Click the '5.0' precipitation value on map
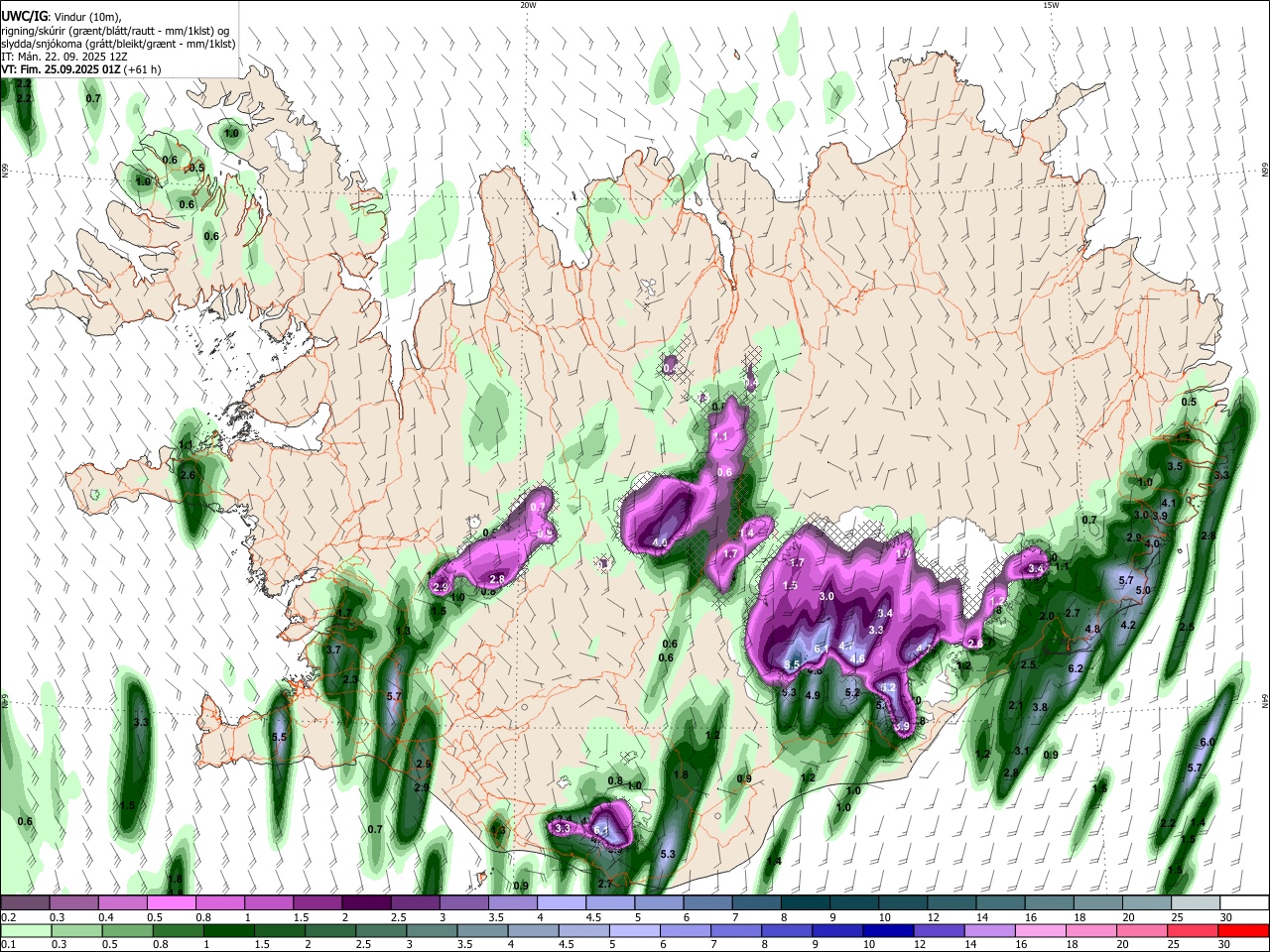The image size is (1270, 952). (1143, 590)
